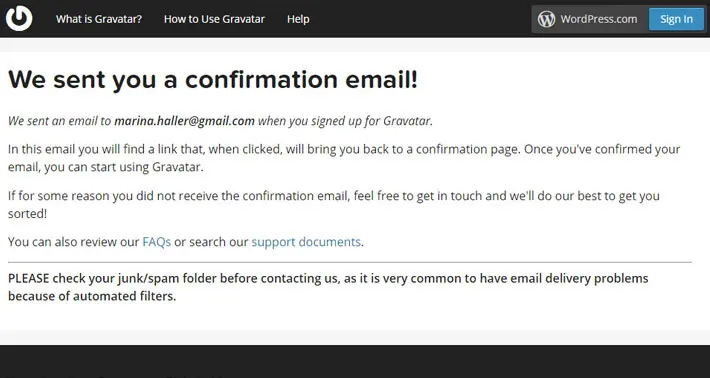The width and height of the screenshot is (710, 378).
Task: Click the marina.haller@gmail.com email address
Action: [184, 121]
